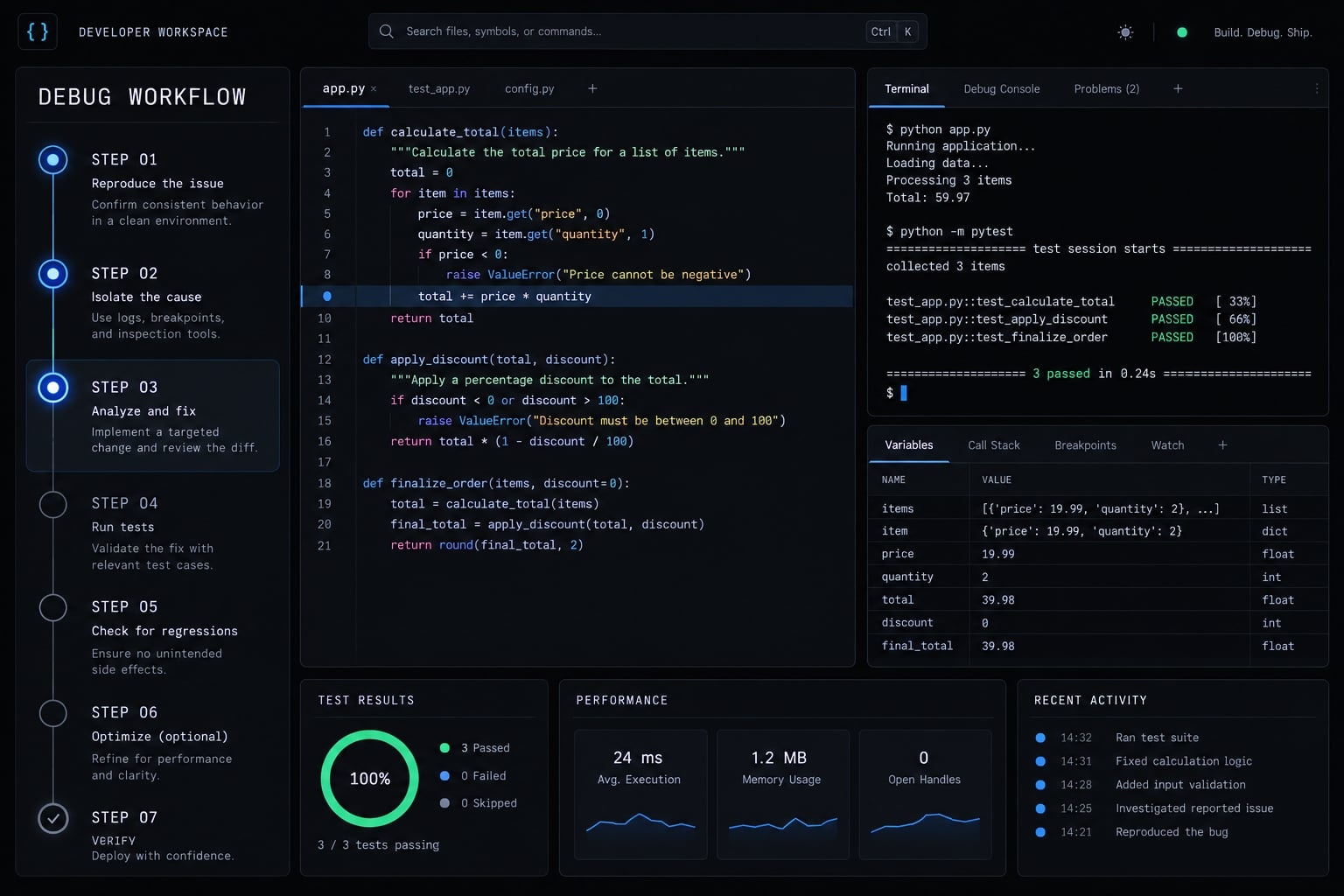
Task: Toggle the breakpoint dot on line 9
Action: pyautogui.click(x=327, y=296)
